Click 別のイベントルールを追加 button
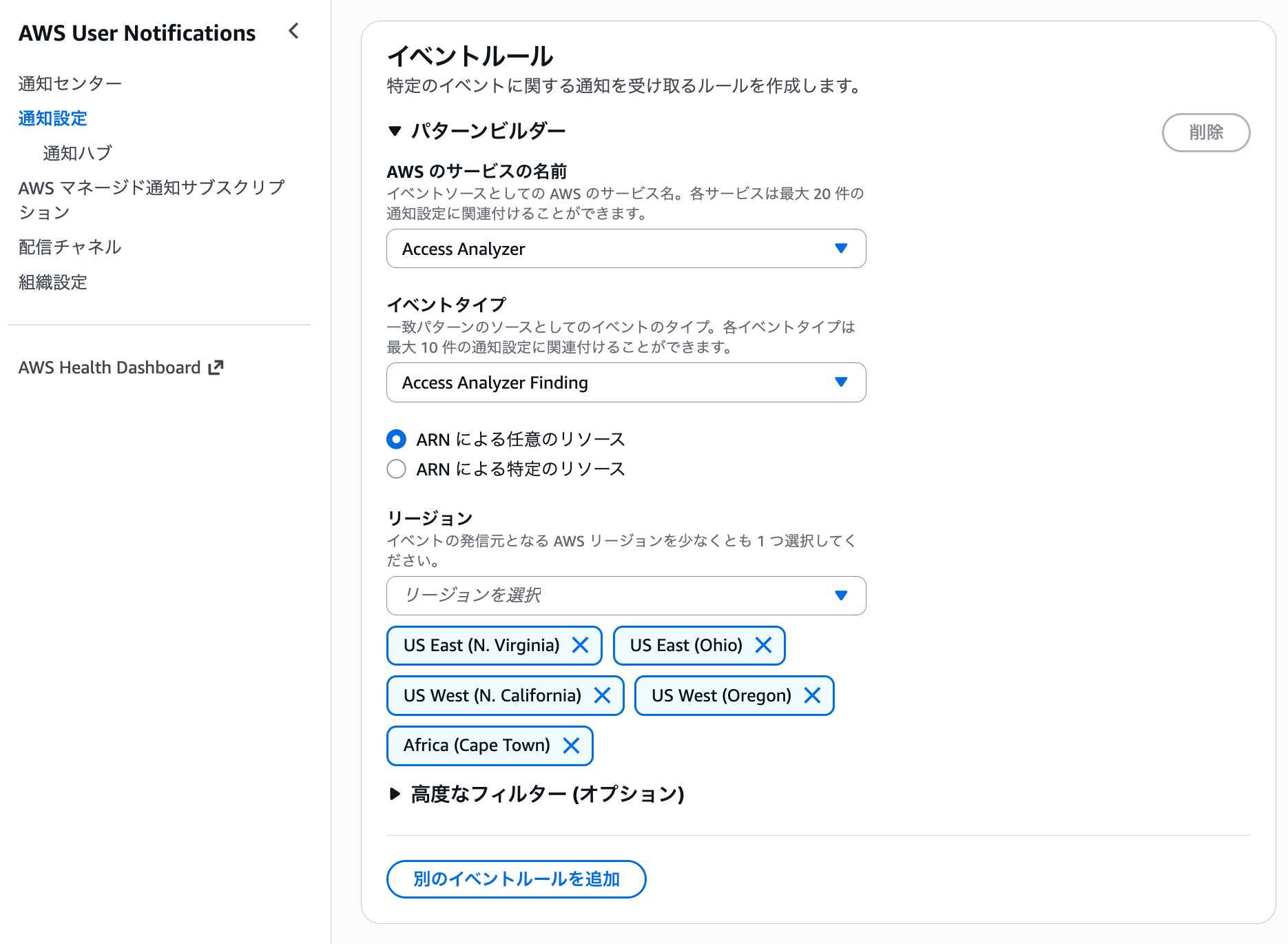Image resolution: width=1288 pixels, height=944 pixels. [516, 879]
